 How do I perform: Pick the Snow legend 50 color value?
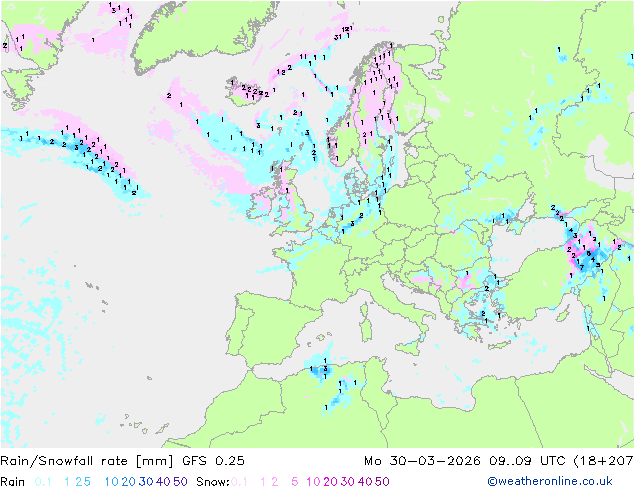pos(382,482)
